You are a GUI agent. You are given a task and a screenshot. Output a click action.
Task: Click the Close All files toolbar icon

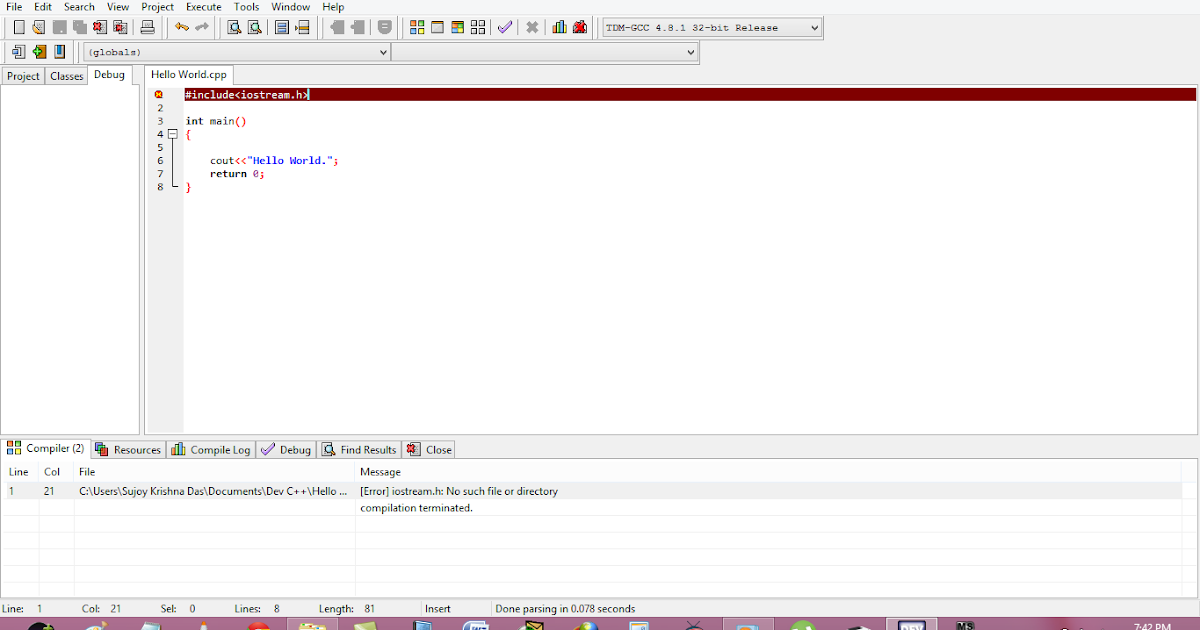[120, 27]
